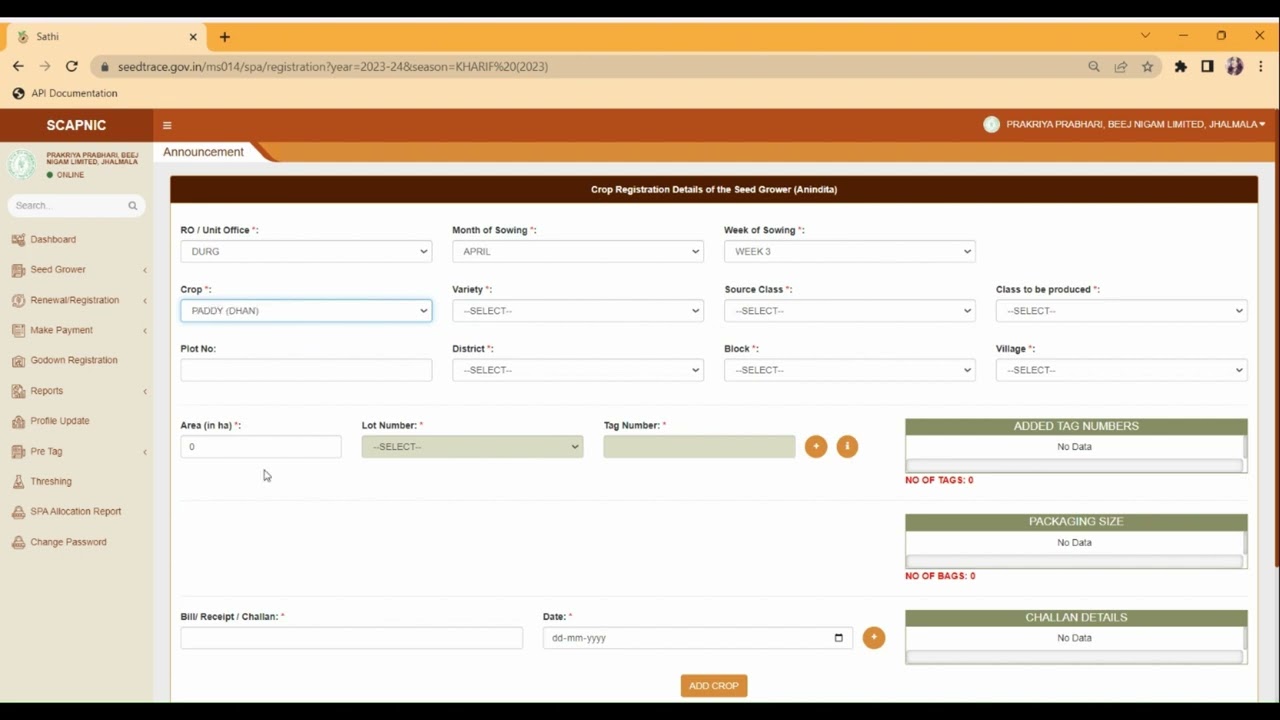The width and height of the screenshot is (1280, 720).
Task: Click the Renewal/Registration sidebar icon
Action: click(x=18, y=300)
